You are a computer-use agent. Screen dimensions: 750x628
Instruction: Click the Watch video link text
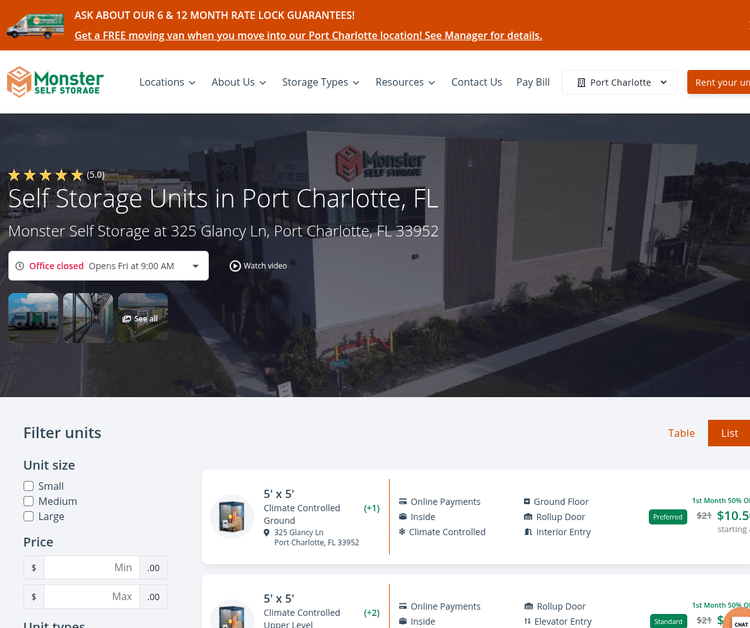pos(265,266)
